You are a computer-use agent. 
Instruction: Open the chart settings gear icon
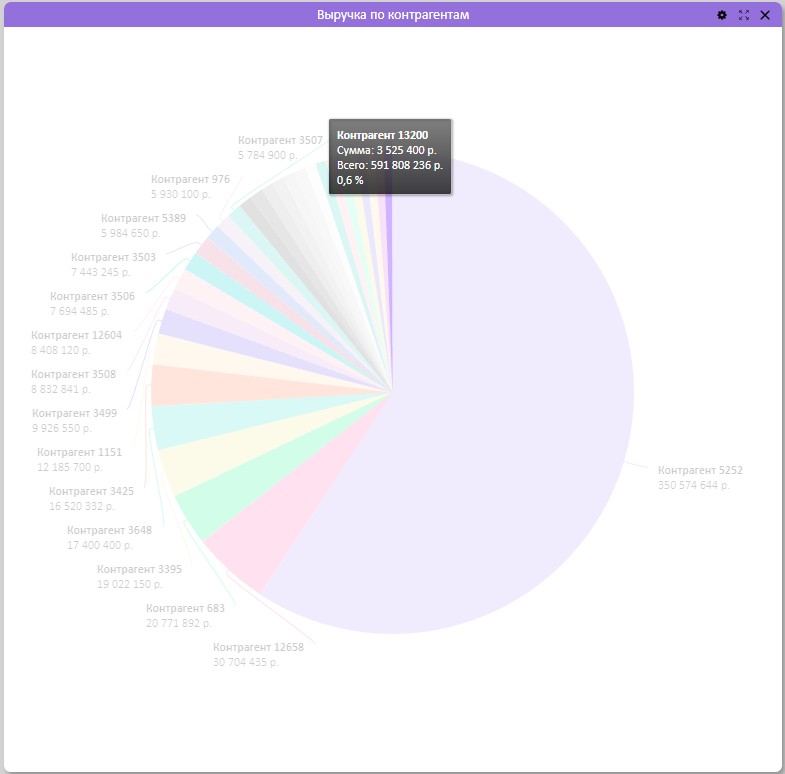point(721,15)
